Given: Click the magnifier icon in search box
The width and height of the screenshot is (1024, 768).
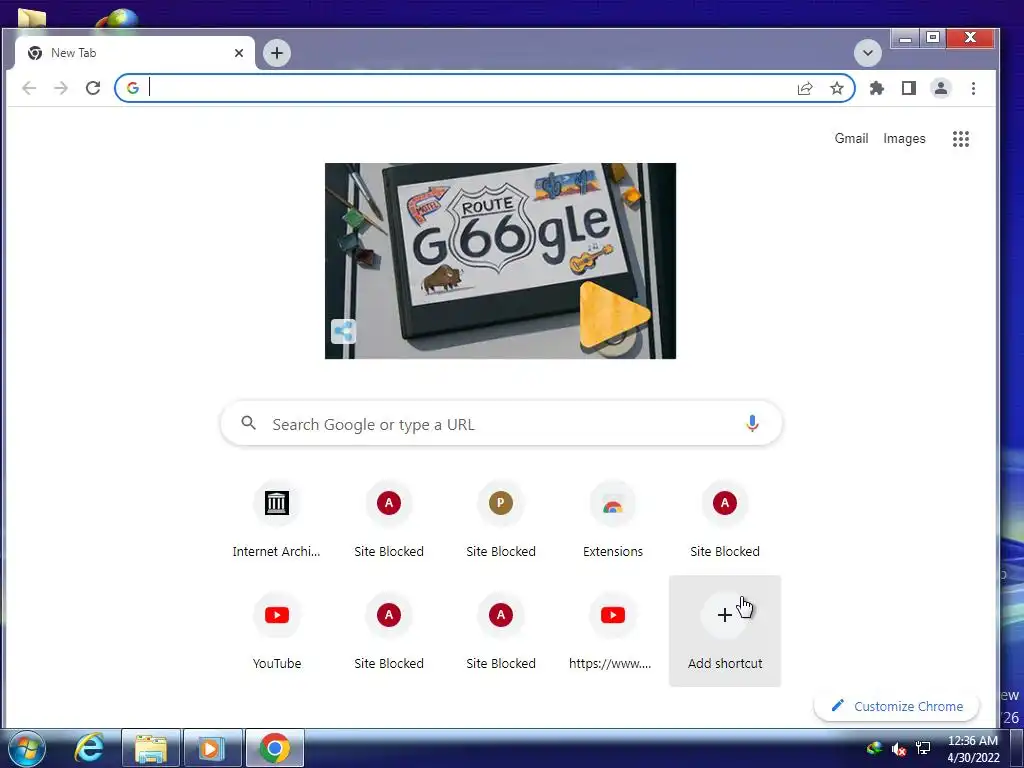Looking at the screenshot, I should click(x=248, y=423).
